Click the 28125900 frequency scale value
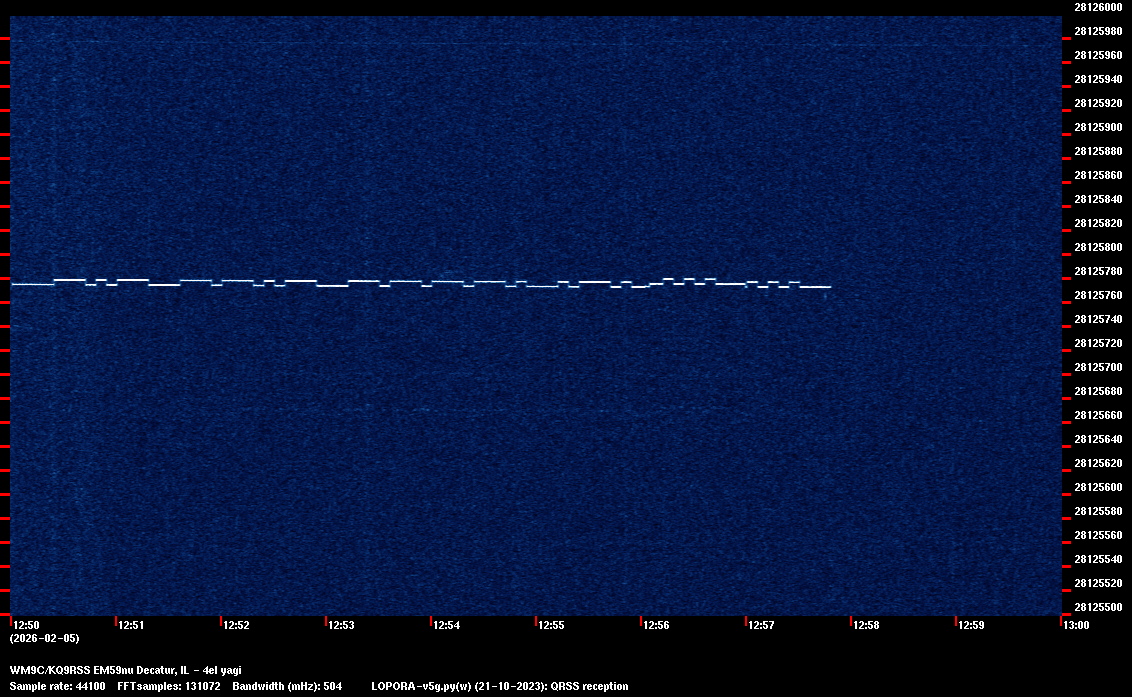This screenshot has width=1132, height=697. pyautogui.click(x=1097, y=127)
